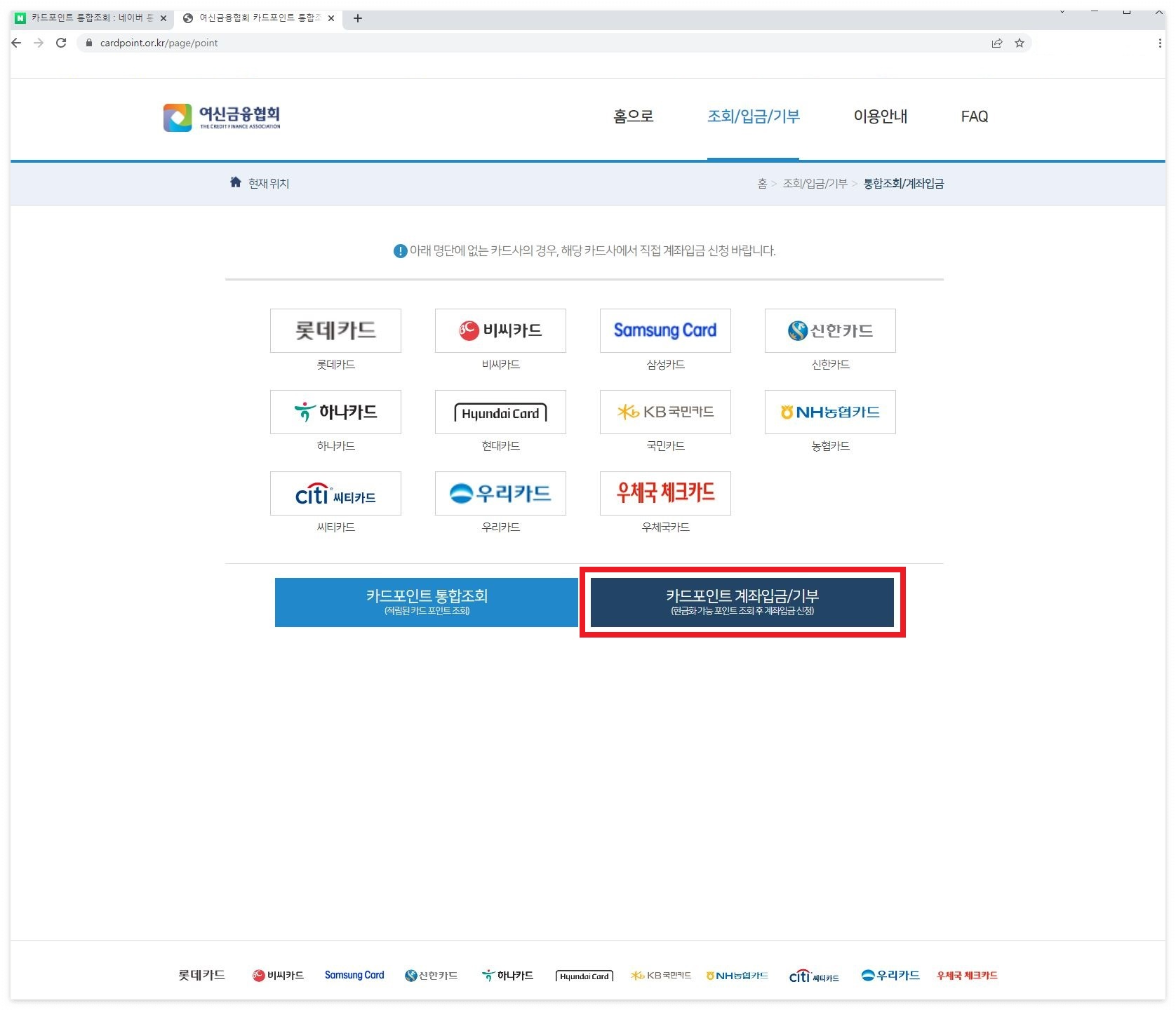Select the 하나카드 logo tile

pos(335,412)
